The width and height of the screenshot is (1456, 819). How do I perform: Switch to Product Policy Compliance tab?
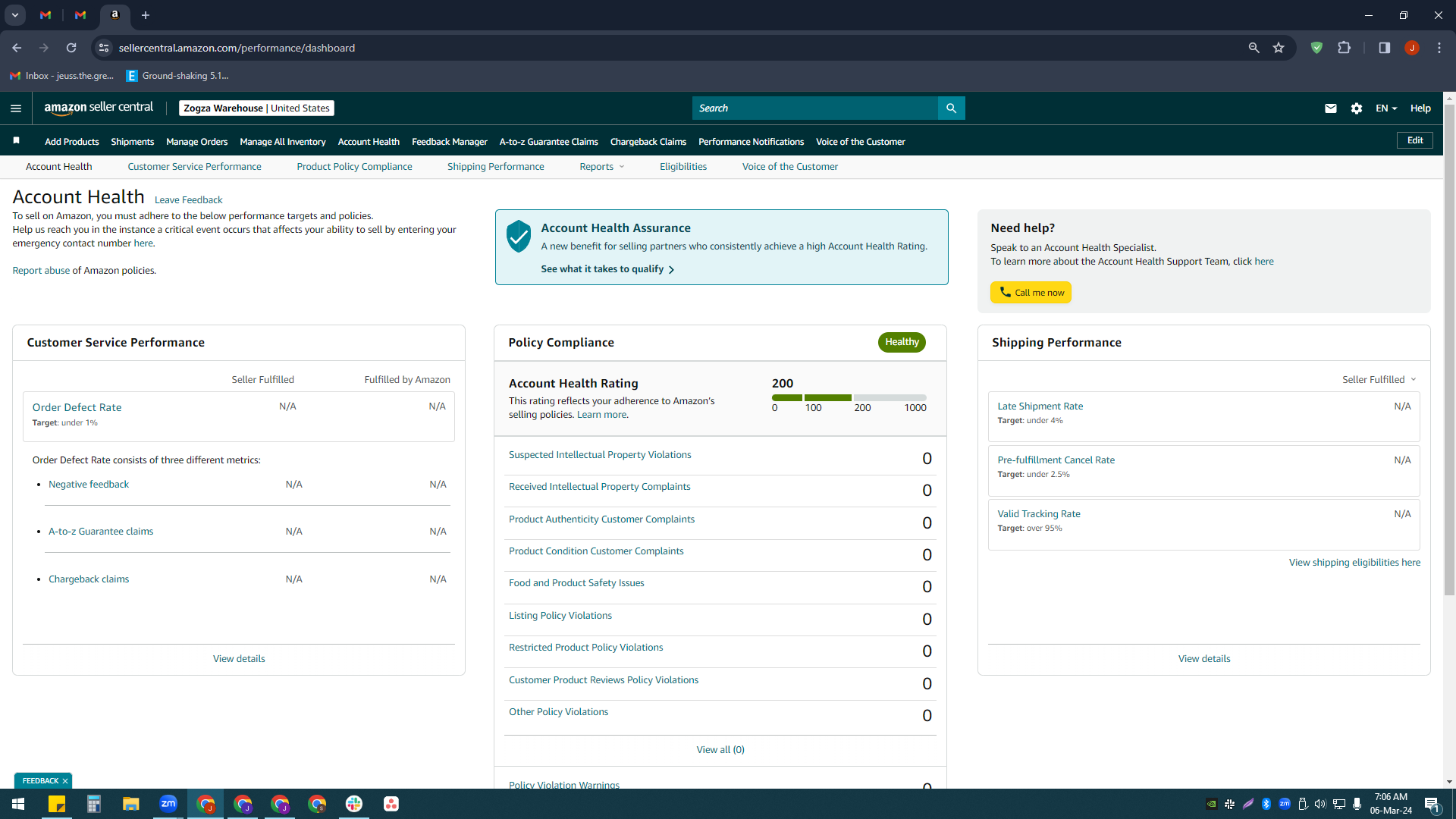pyautogui.click(x=354, y=167)
